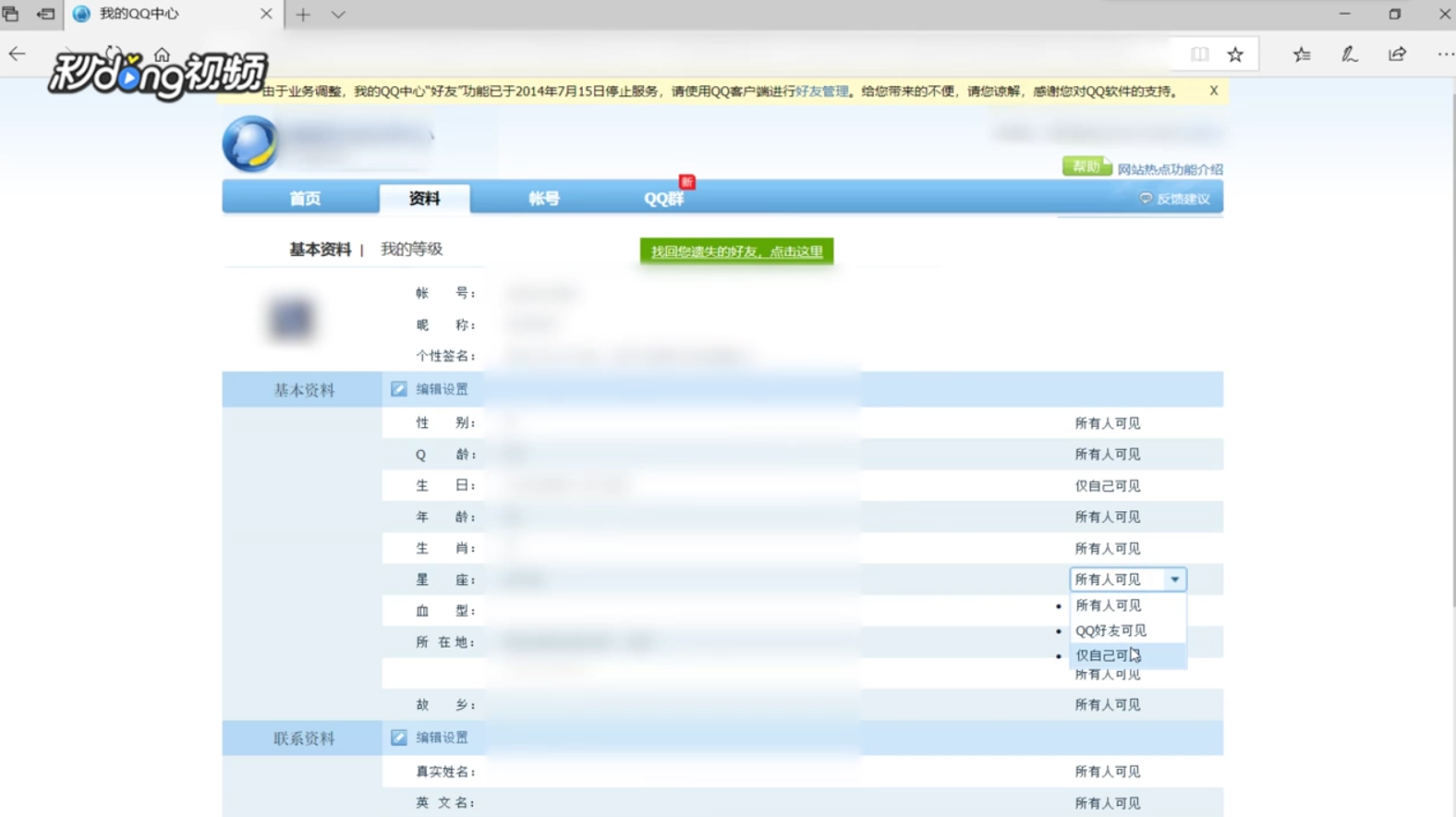Open the favorites hub icon
This screenshot has height=817, width=1456.
pos(1302,55)
